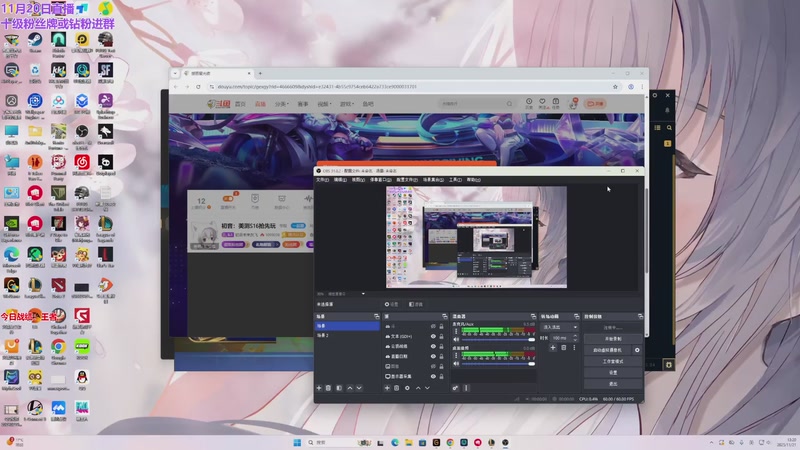Click the Douyu watch history clock icon
Image resolution: width=800 pixels, height=450 pixels.
(529, 102)
